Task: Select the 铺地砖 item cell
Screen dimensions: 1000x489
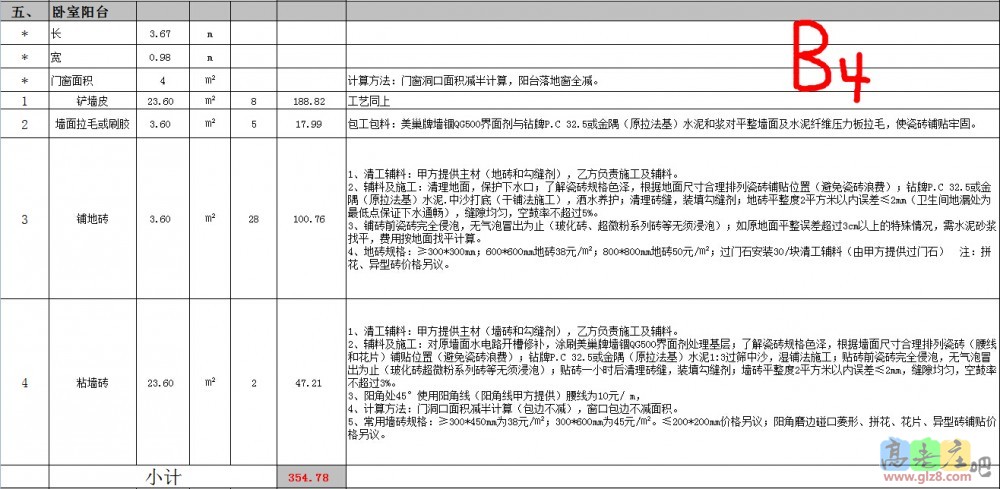Action: (90, 218)
